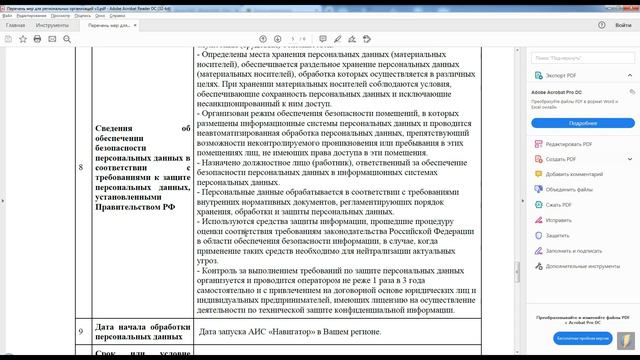The height and width of the screenshot is (360, 640).
Task: Click the bold text Правительством РФ
Action: pyautogui.click(x=135, y=207)
